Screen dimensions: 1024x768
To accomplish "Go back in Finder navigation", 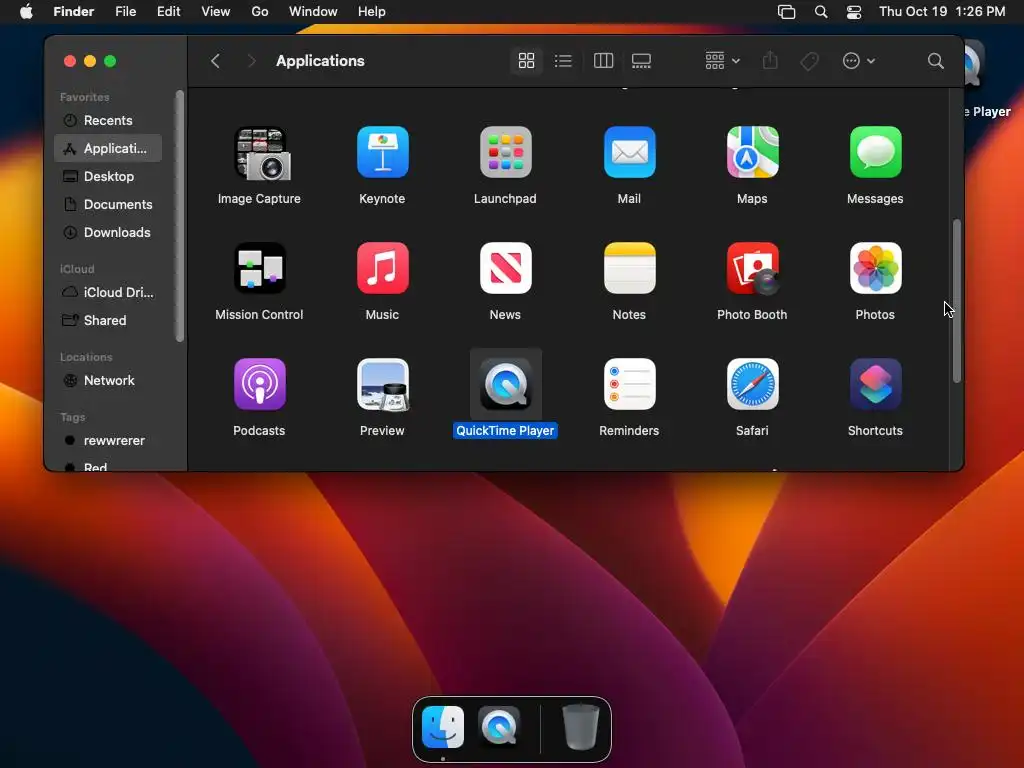I will pos(216,61).
